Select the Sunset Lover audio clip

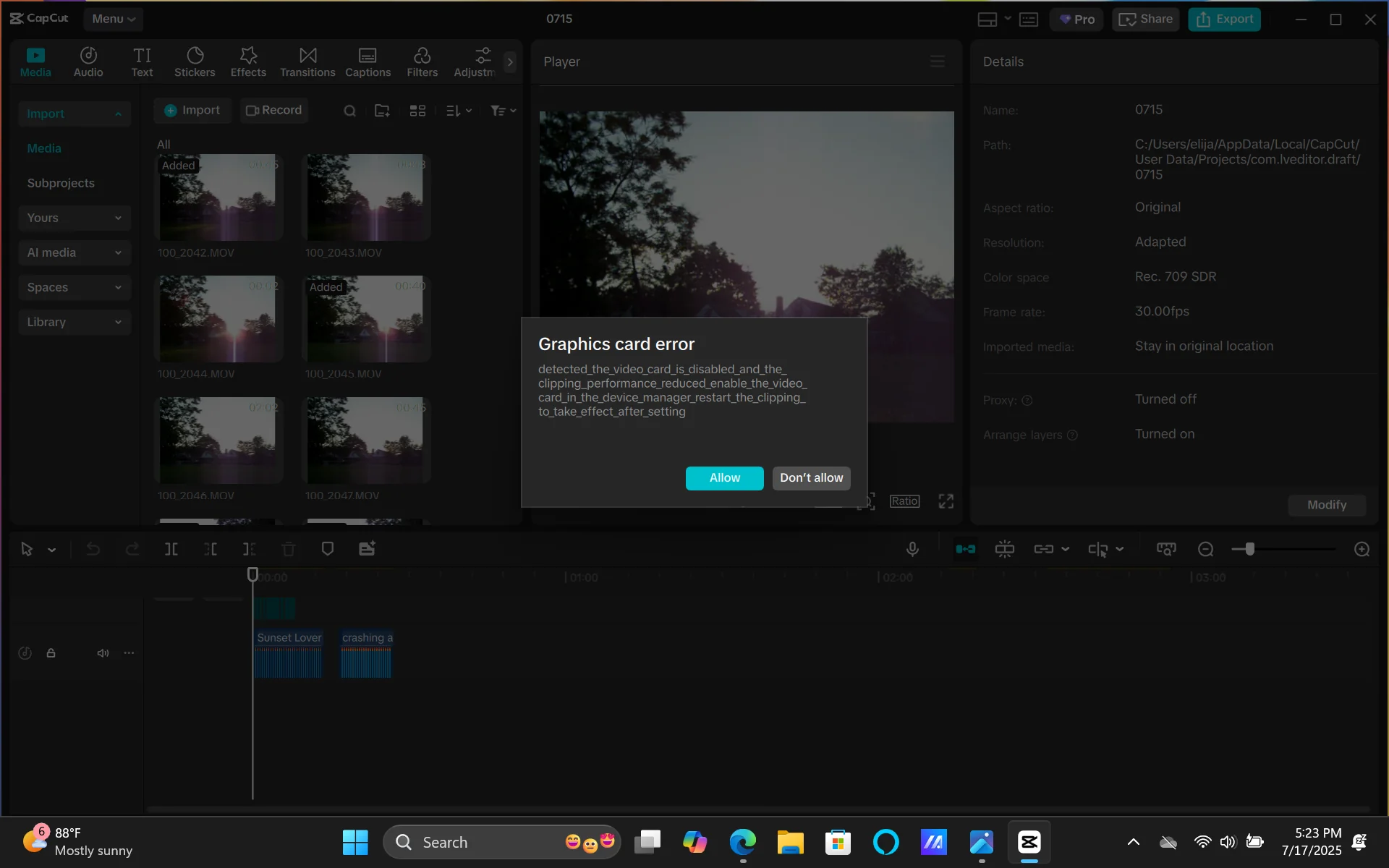288,654
